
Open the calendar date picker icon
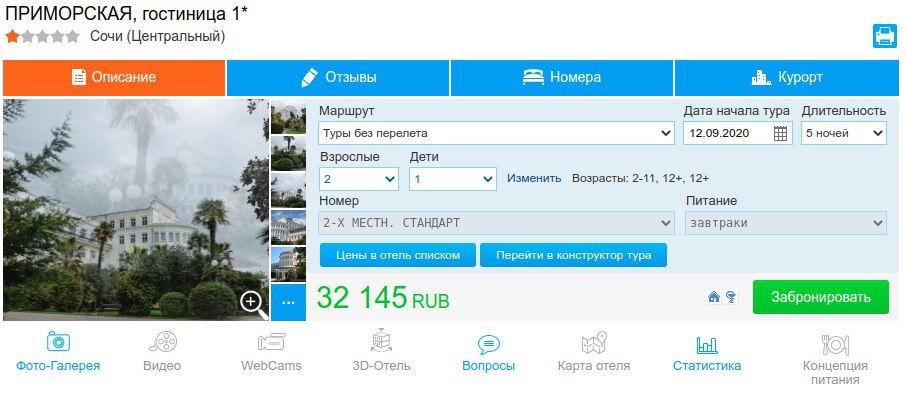pos(780,133)
